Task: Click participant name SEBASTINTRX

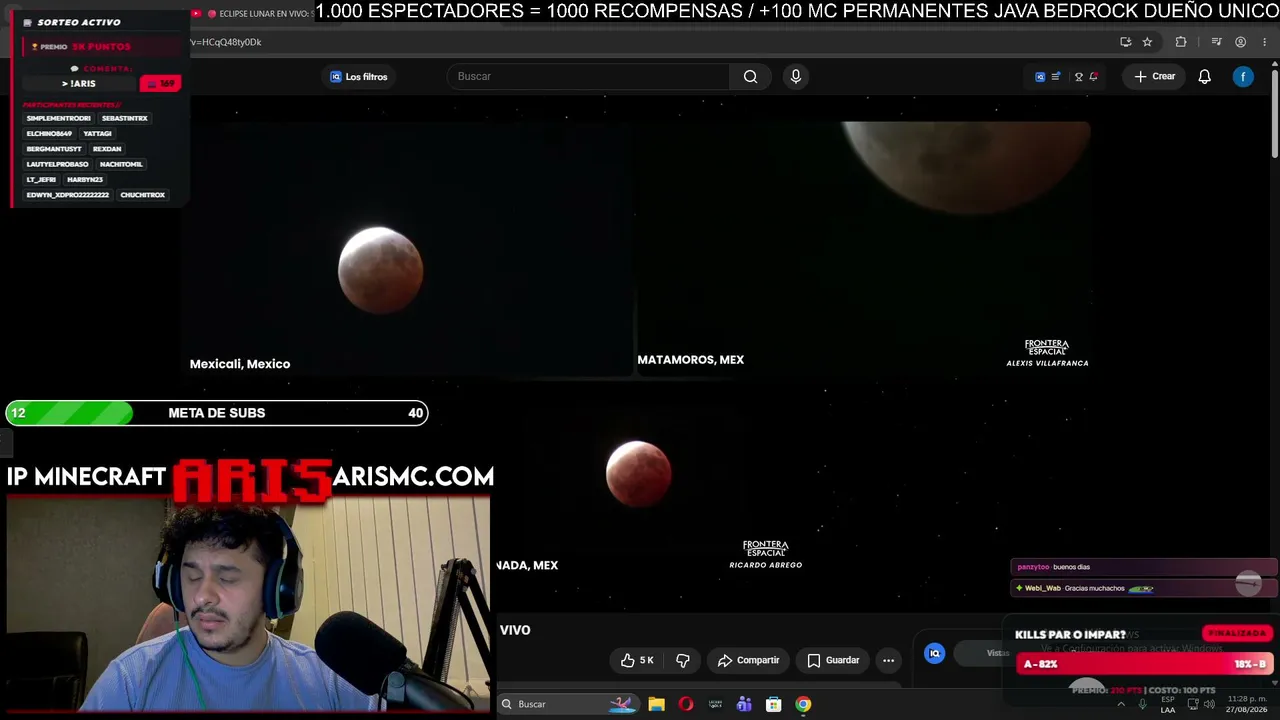Action: [125, 118]
